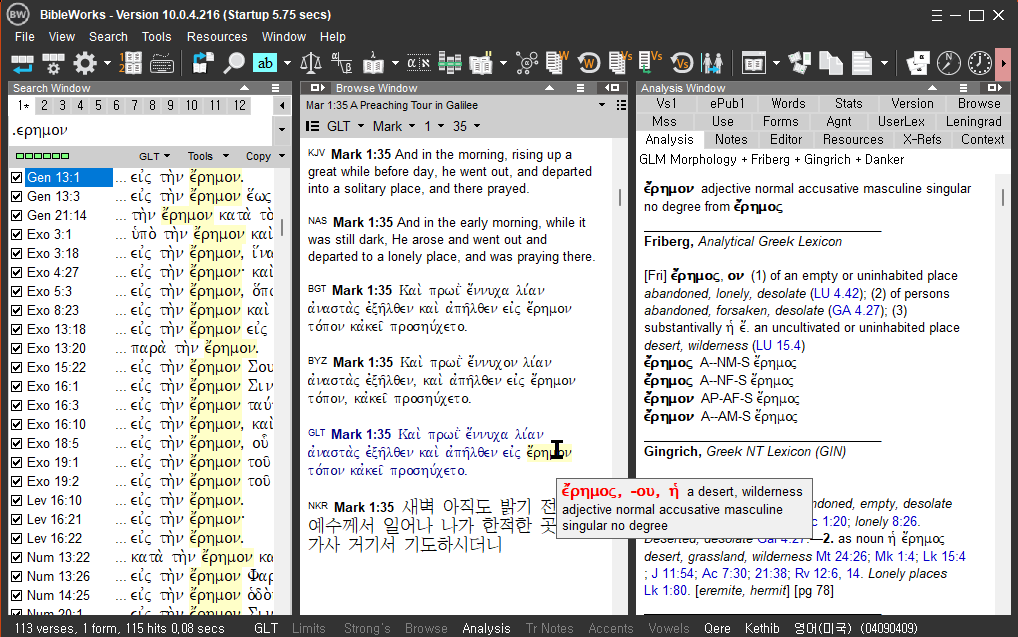This screenshot has height=637, width=1018.
Task: Follow the LU 15.4 reference link
Action: tap(780, 345)
